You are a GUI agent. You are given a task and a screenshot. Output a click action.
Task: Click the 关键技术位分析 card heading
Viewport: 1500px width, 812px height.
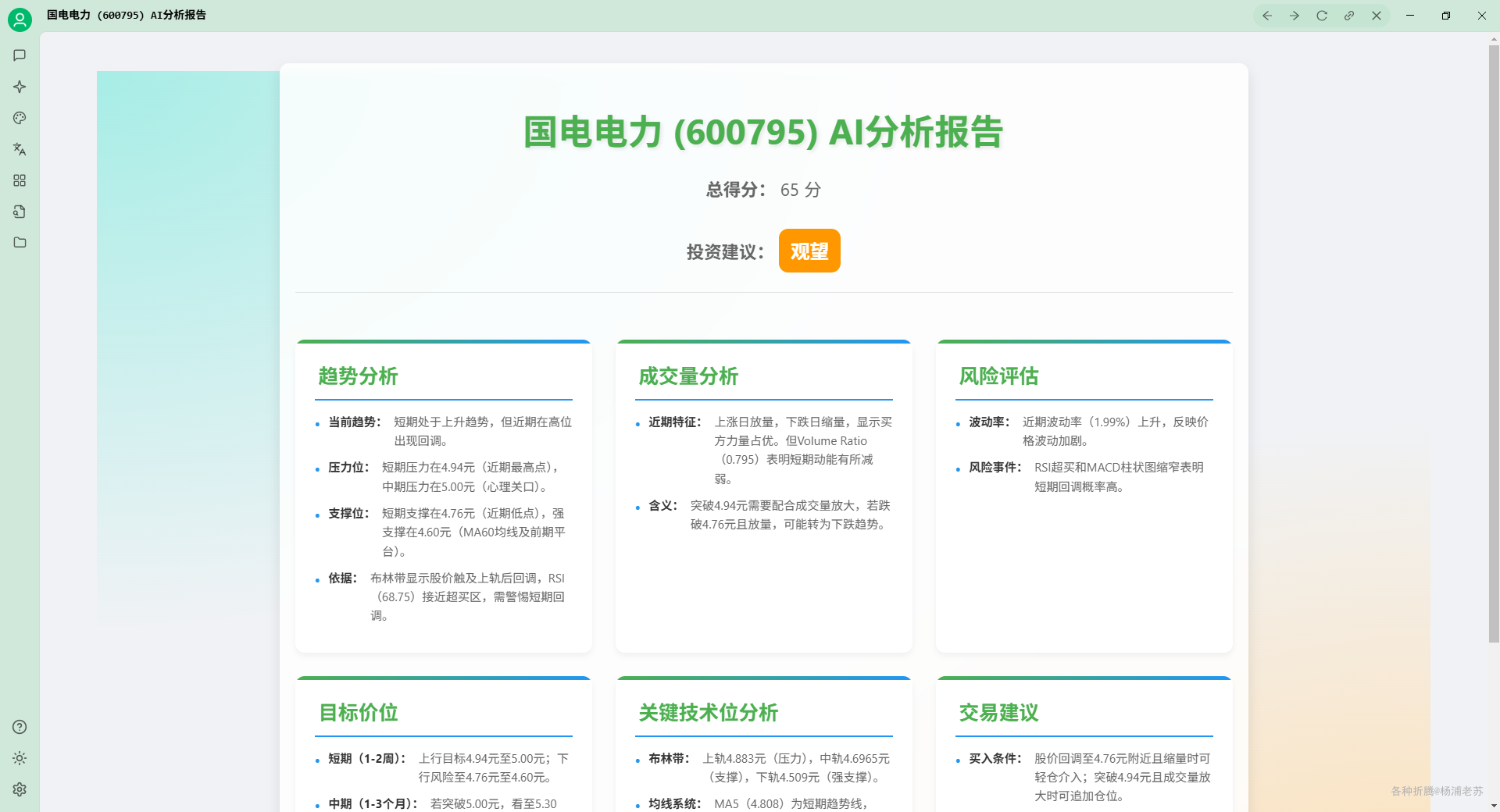pyautogui.click(x=709, y=713)
